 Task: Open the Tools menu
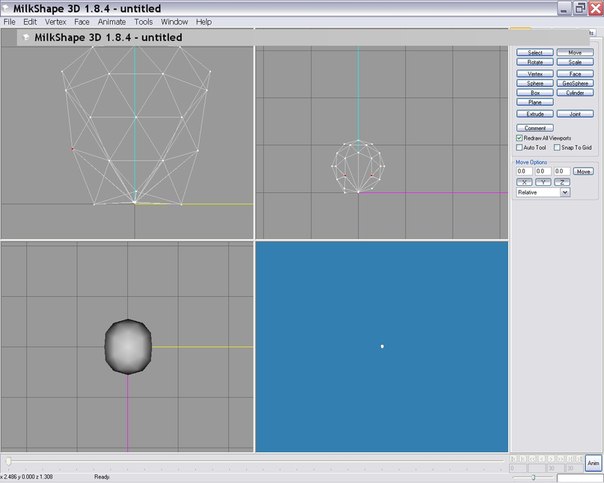(144, 21)
